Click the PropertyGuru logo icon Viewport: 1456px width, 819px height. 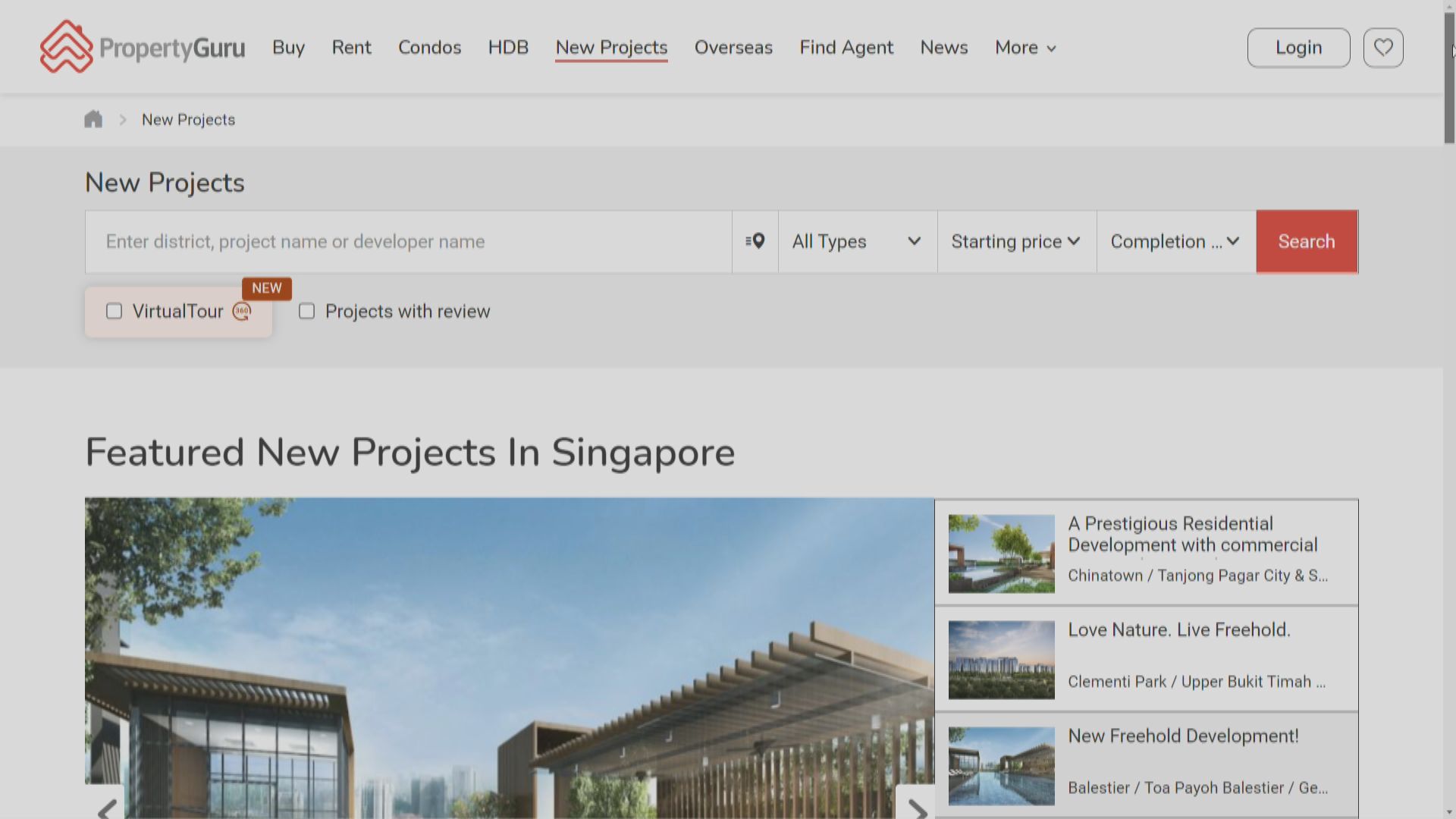(67, 47)
